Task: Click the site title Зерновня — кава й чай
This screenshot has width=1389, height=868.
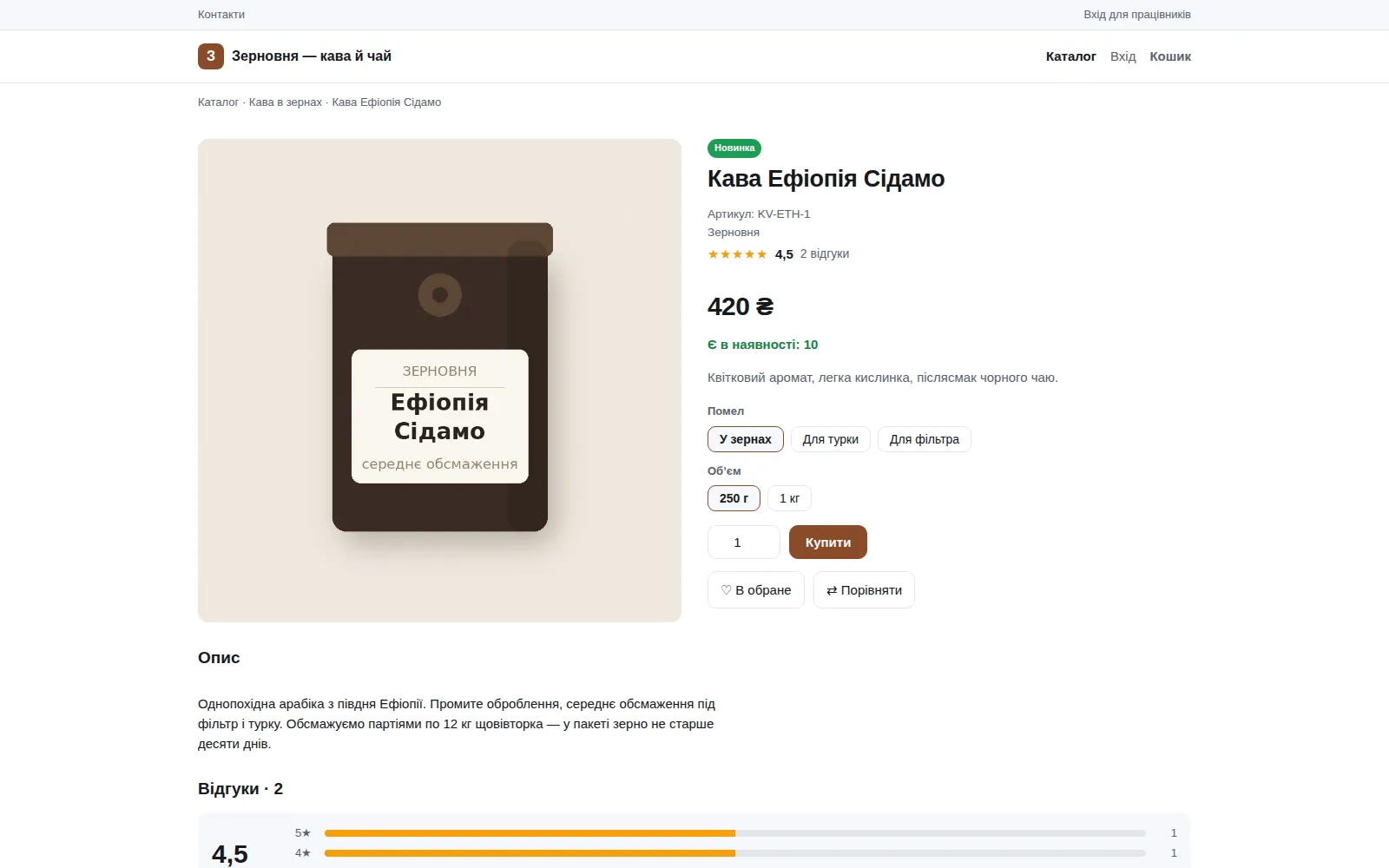Action: click(312, 56)
